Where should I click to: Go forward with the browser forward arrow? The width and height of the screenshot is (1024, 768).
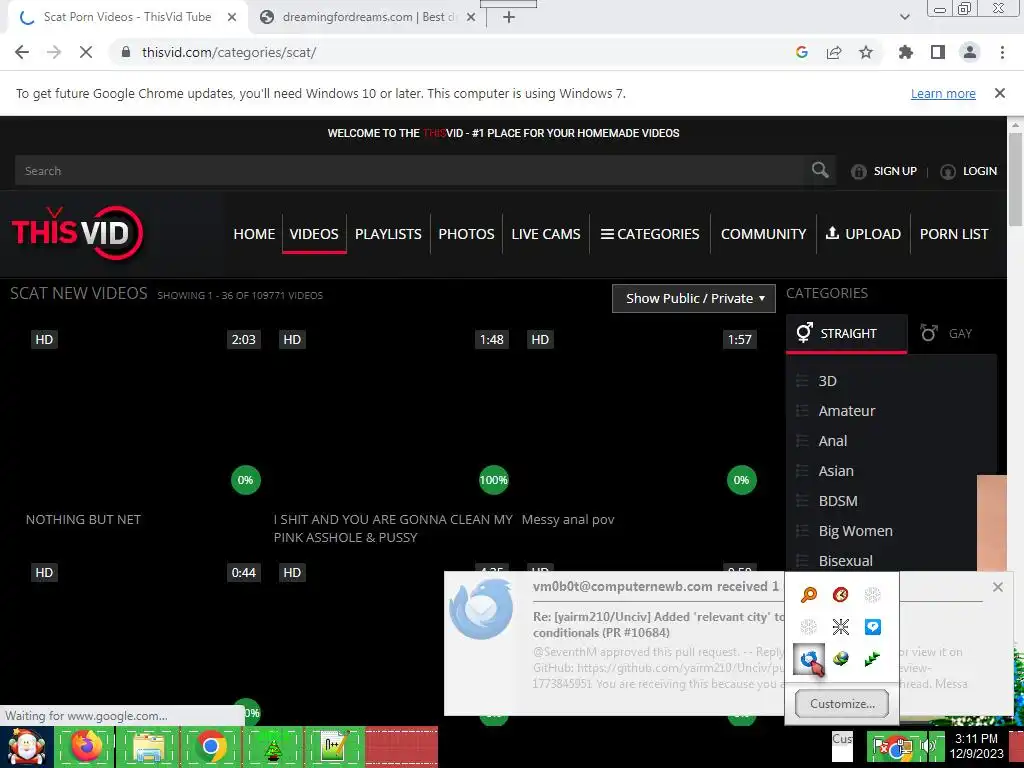point(54,52)
